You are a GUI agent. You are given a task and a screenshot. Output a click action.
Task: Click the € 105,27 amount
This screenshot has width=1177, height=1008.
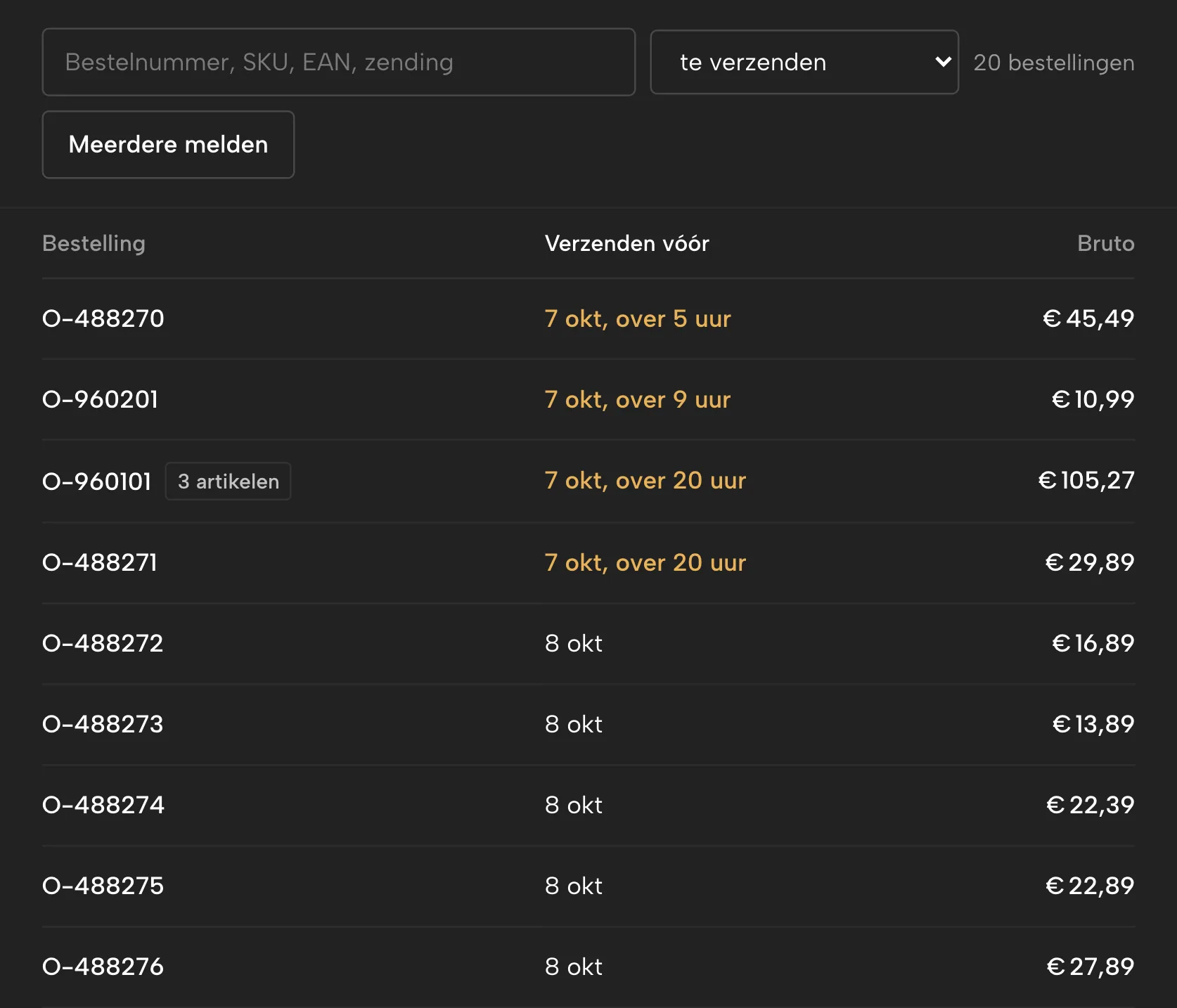click(1086, 480)
